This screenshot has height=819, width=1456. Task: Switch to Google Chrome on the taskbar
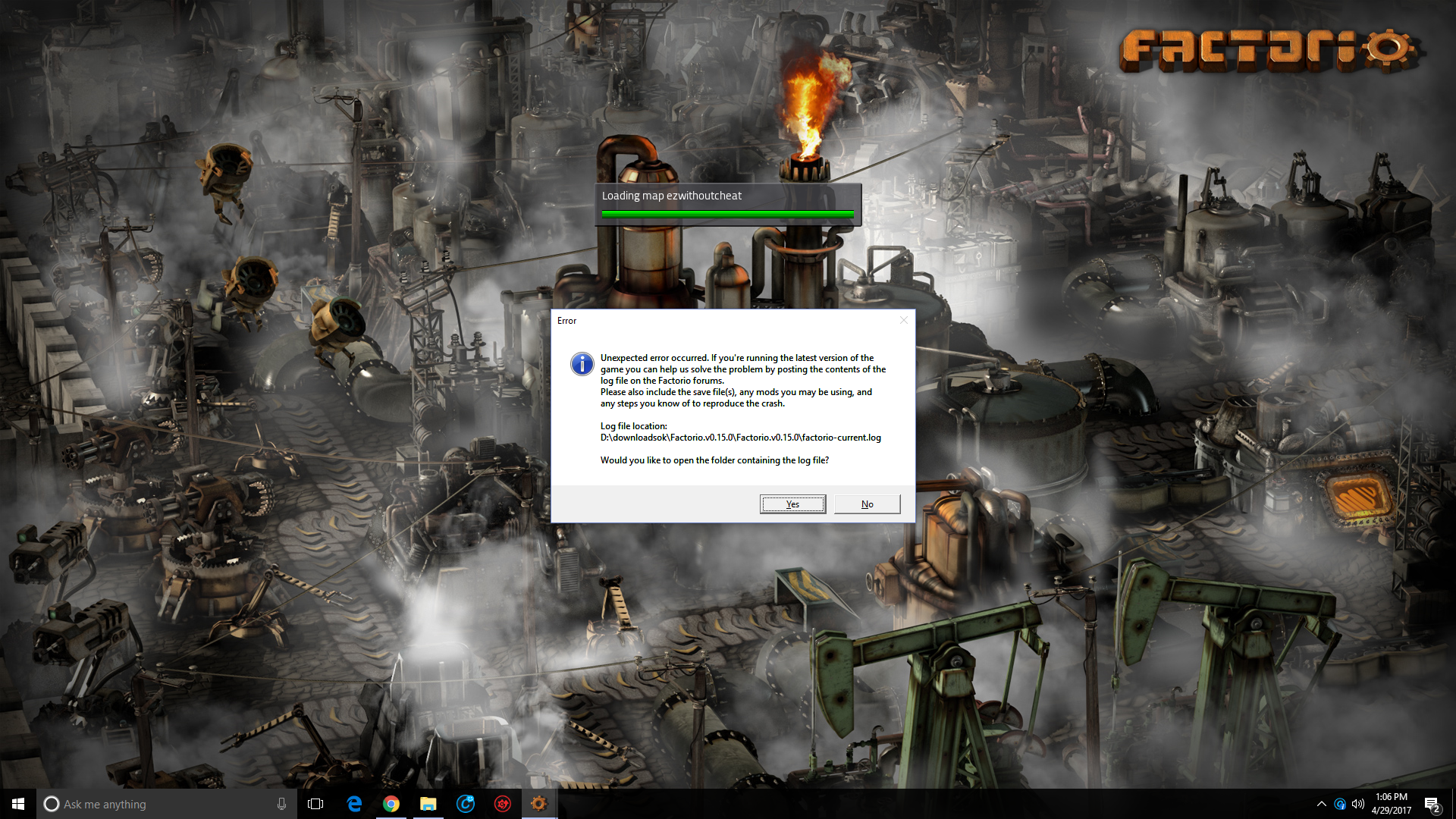point(391,804)
